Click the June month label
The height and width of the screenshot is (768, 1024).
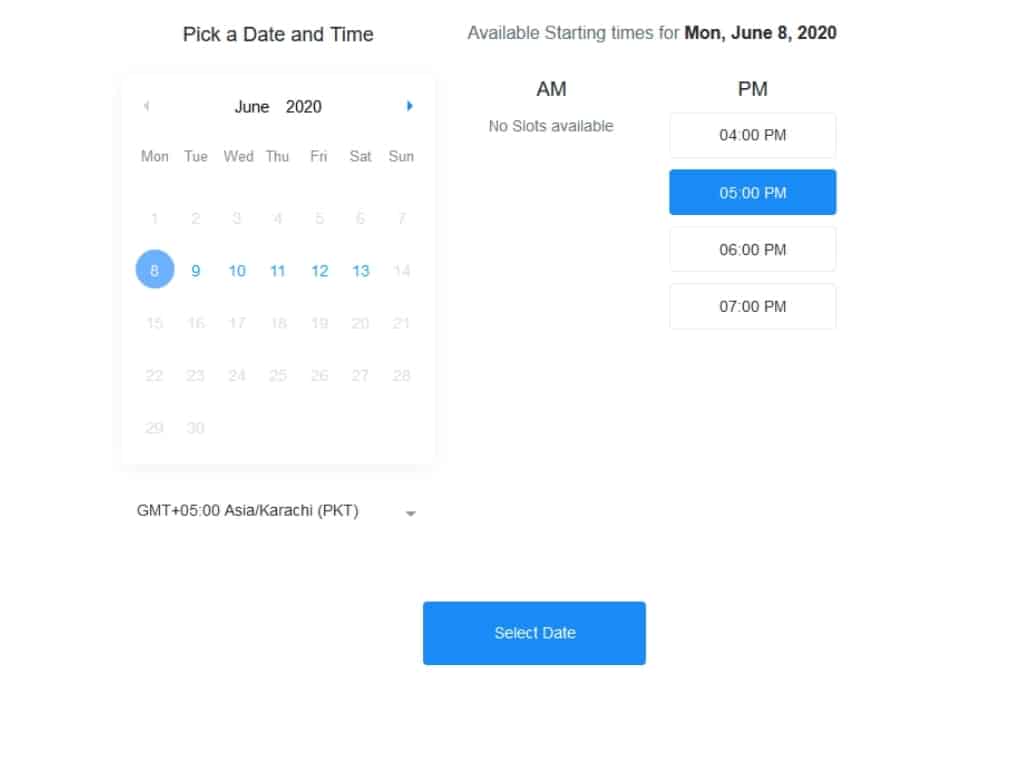(x=252, y=107)
